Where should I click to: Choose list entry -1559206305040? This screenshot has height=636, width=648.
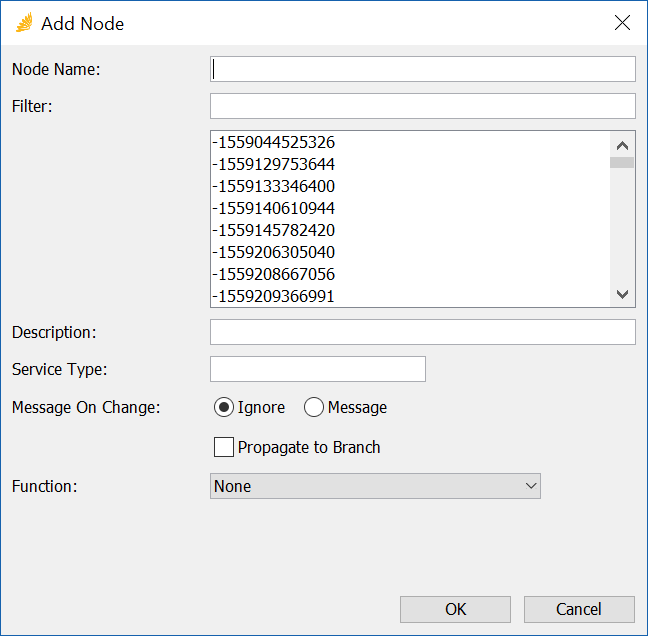point(410,252)
